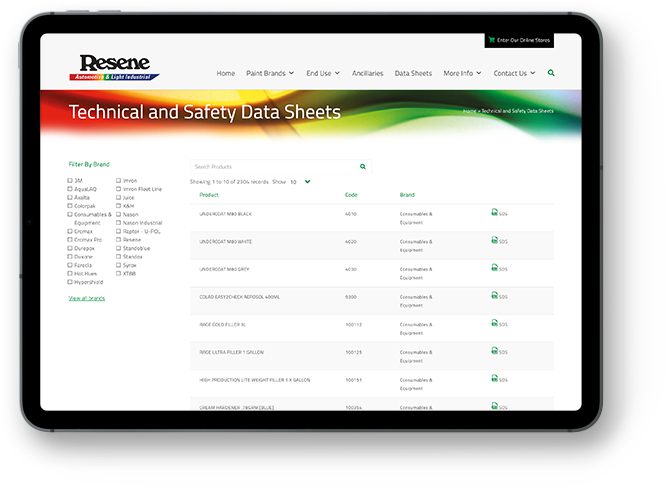The height and width of the screenshot is (488, 666).
Task: Click the header search magnifier icon
Action: 551,73
